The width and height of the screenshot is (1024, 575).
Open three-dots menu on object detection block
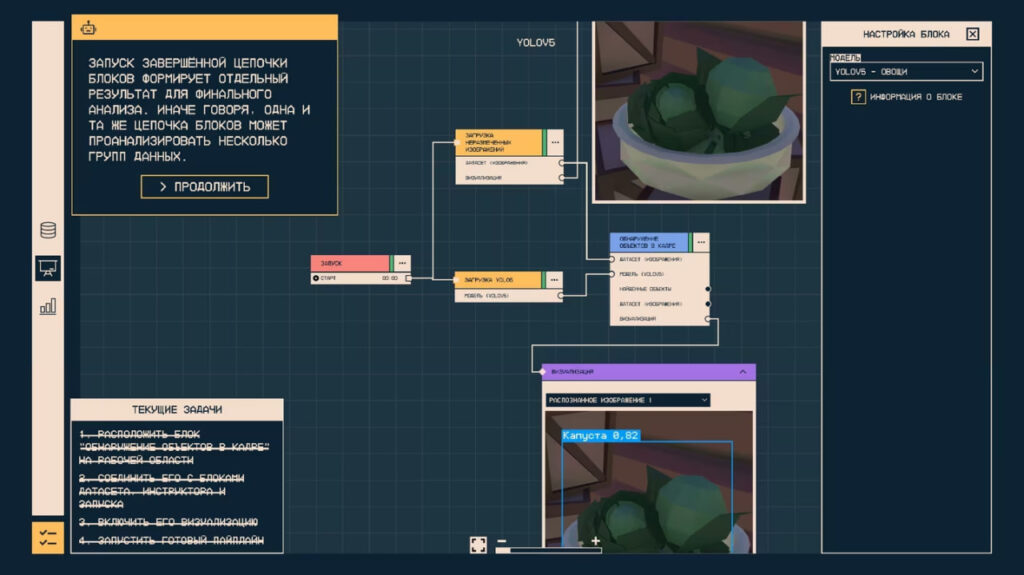pyautogui.click(x=700, y=242)
